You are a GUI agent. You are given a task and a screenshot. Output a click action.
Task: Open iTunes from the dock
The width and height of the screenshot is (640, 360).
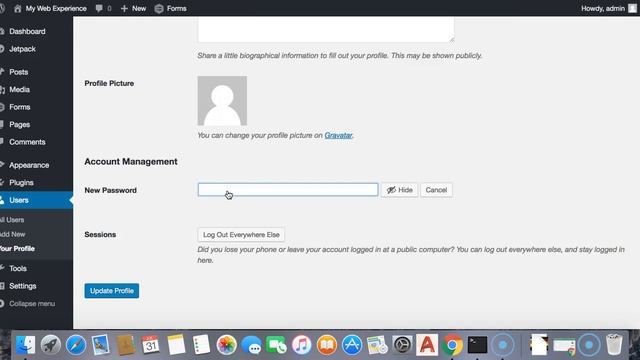point(302,345)
